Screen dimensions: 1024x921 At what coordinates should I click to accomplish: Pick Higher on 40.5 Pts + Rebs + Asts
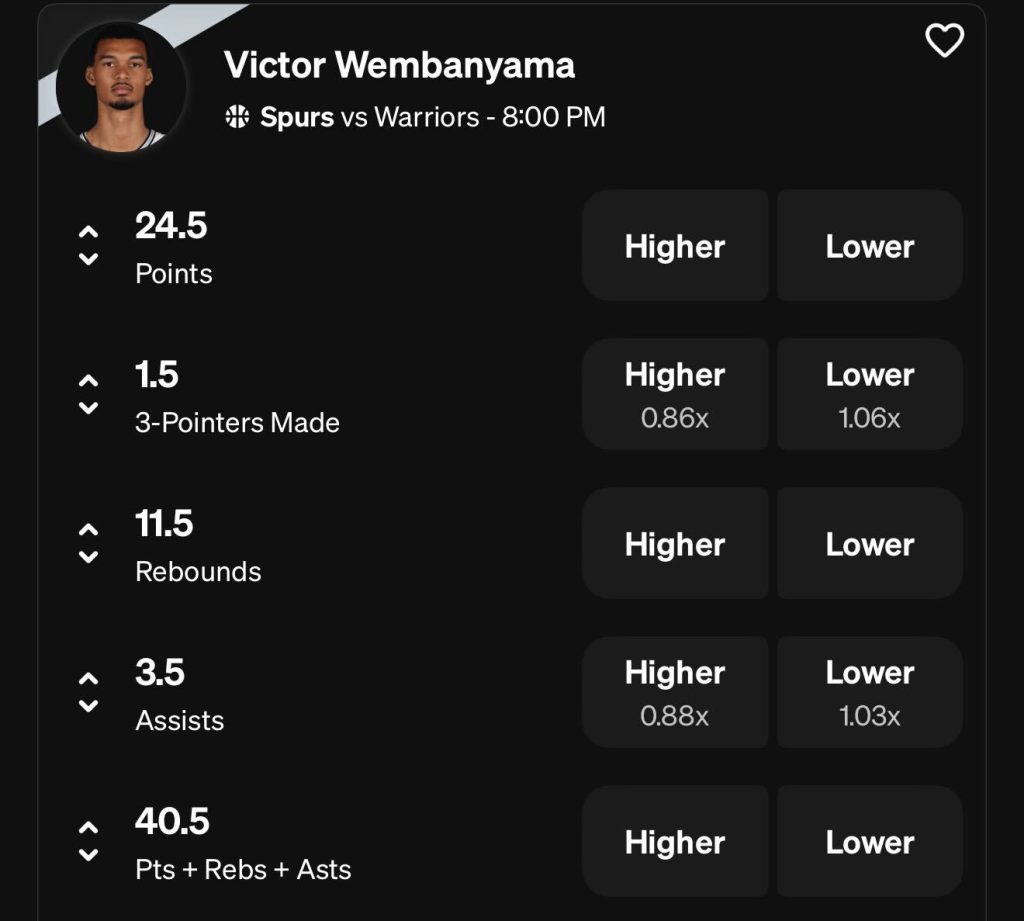675,841
